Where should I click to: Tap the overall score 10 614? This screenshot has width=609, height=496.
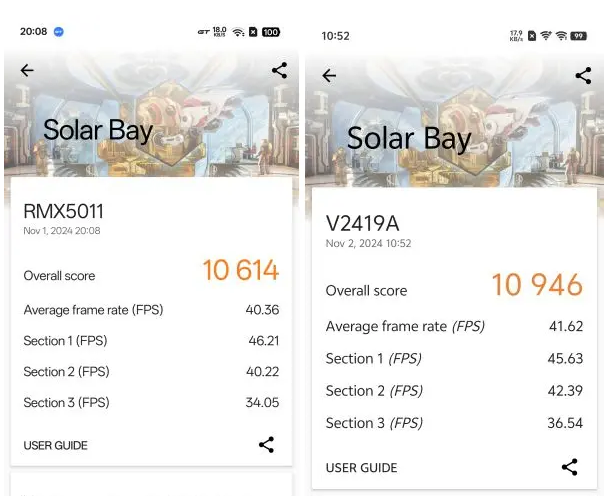240,271
